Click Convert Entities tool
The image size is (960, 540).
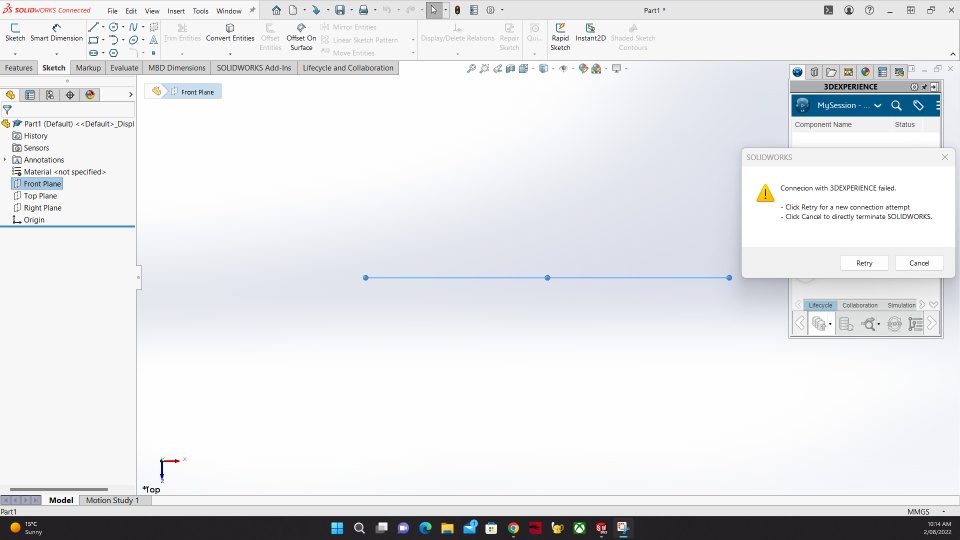[x=230, y=32]
